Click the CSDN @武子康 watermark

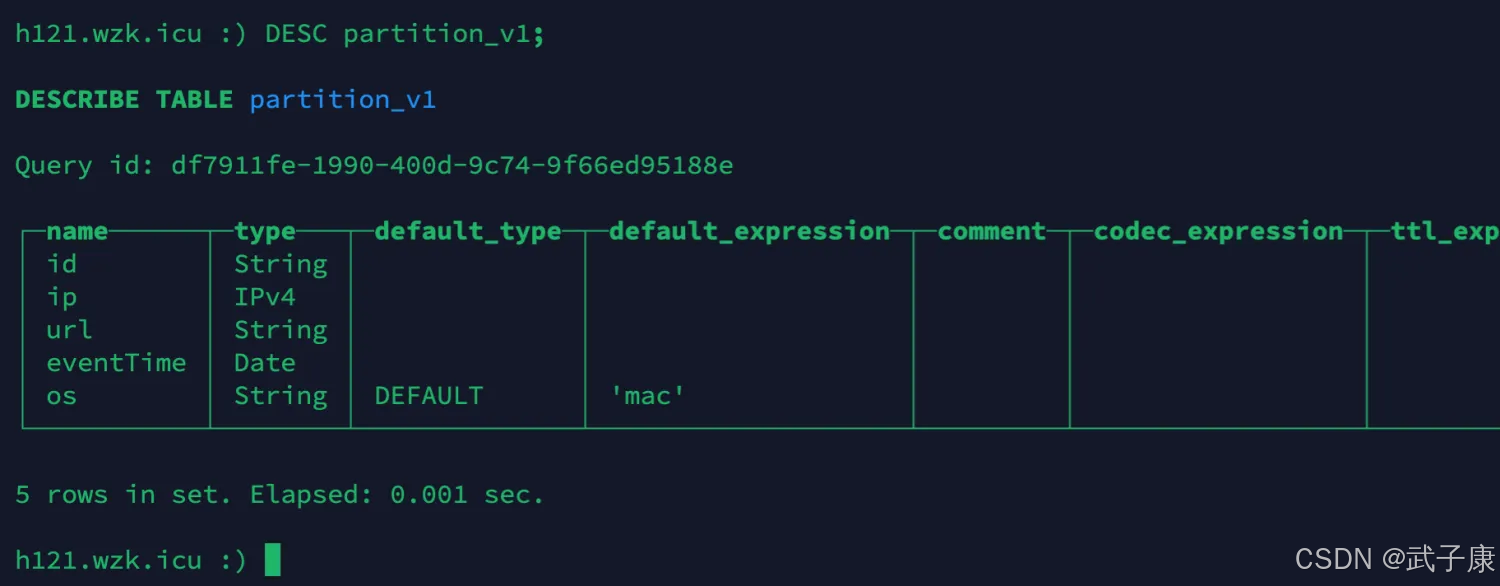coord(1394,558)
